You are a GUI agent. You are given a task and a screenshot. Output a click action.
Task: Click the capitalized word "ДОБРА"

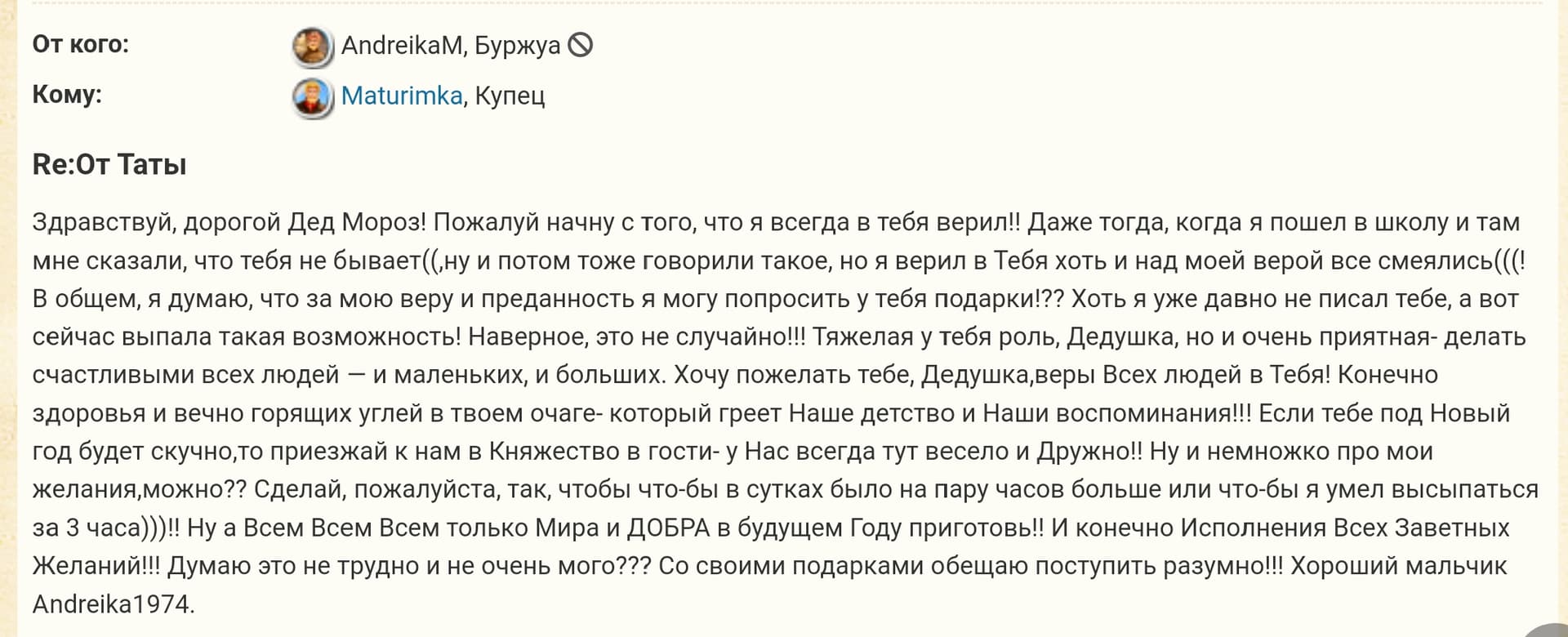point(668,528)
